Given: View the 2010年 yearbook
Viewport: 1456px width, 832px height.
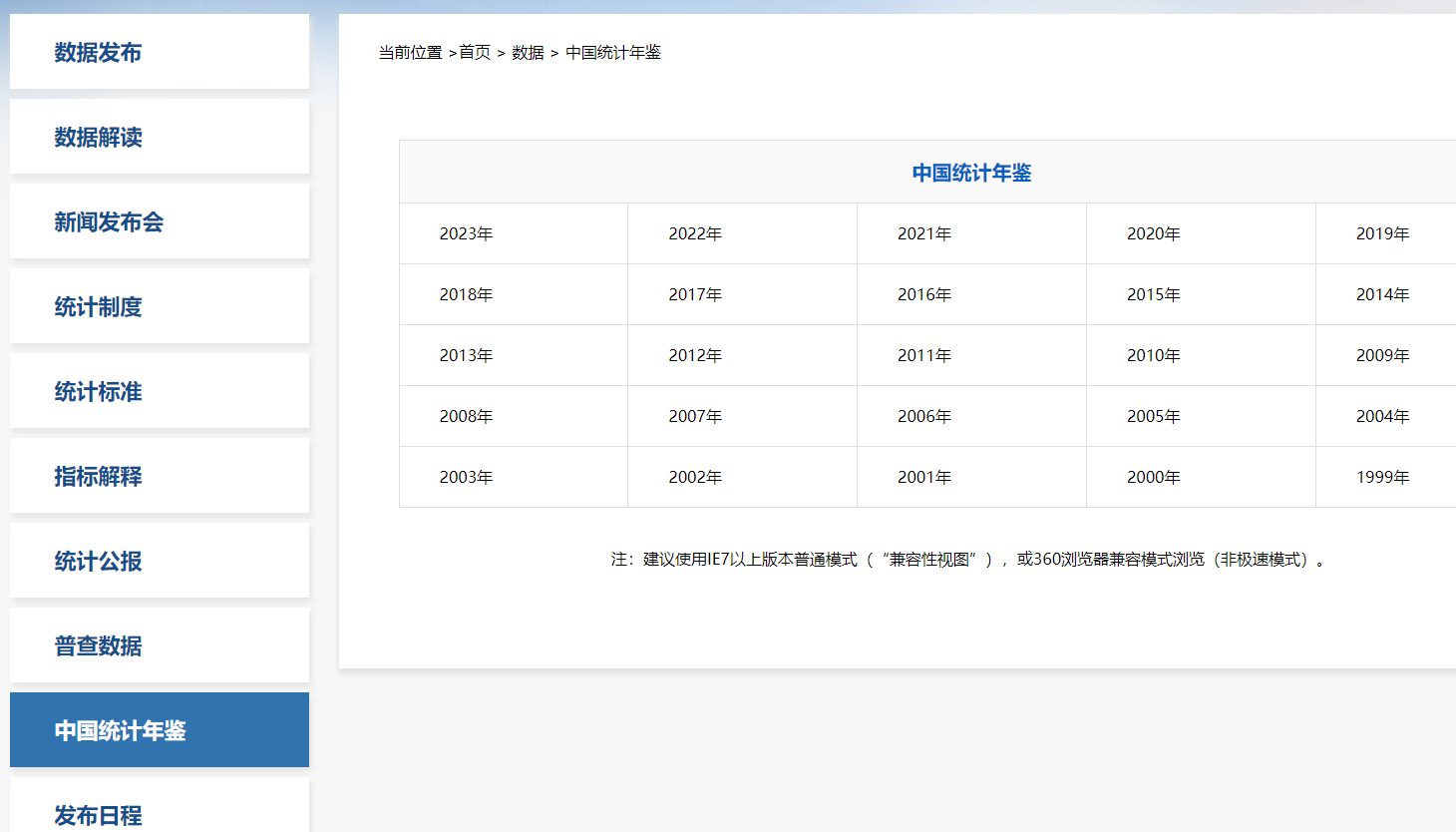Looking at the screenshot, I should [x=1154, y=356].
